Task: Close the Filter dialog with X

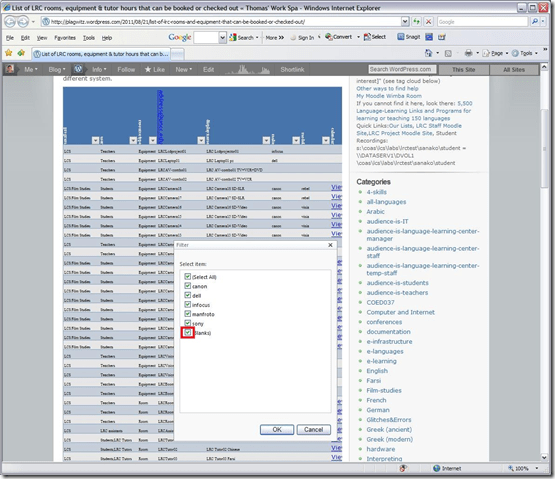Action: pyautogui.click(x=330, y=245)
